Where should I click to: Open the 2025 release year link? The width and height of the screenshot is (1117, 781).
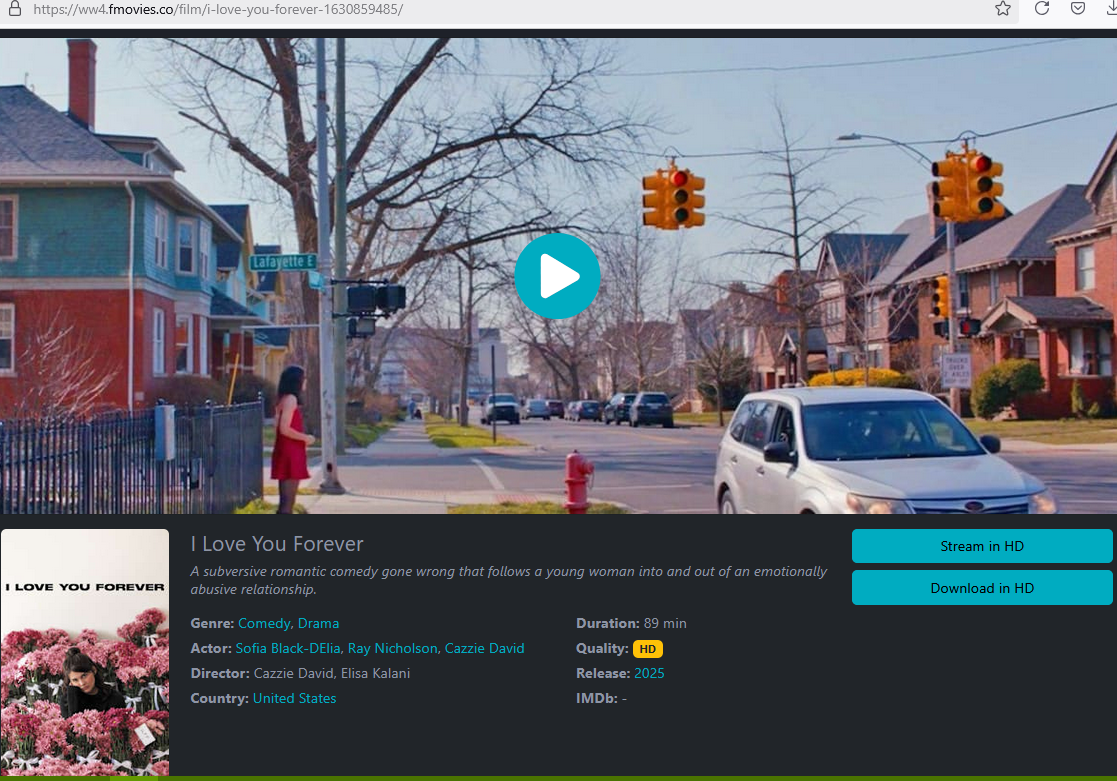(x=649, y=673)
